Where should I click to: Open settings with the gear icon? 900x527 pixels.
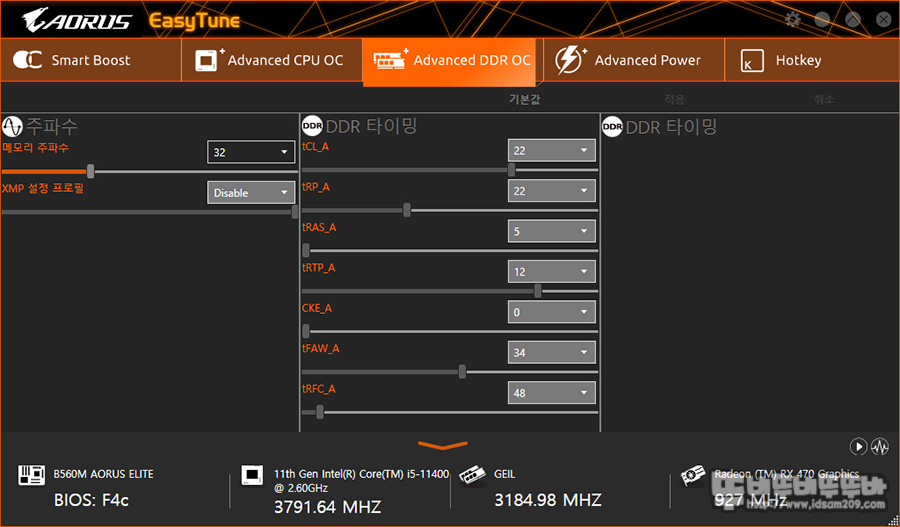tap(793, 20)
